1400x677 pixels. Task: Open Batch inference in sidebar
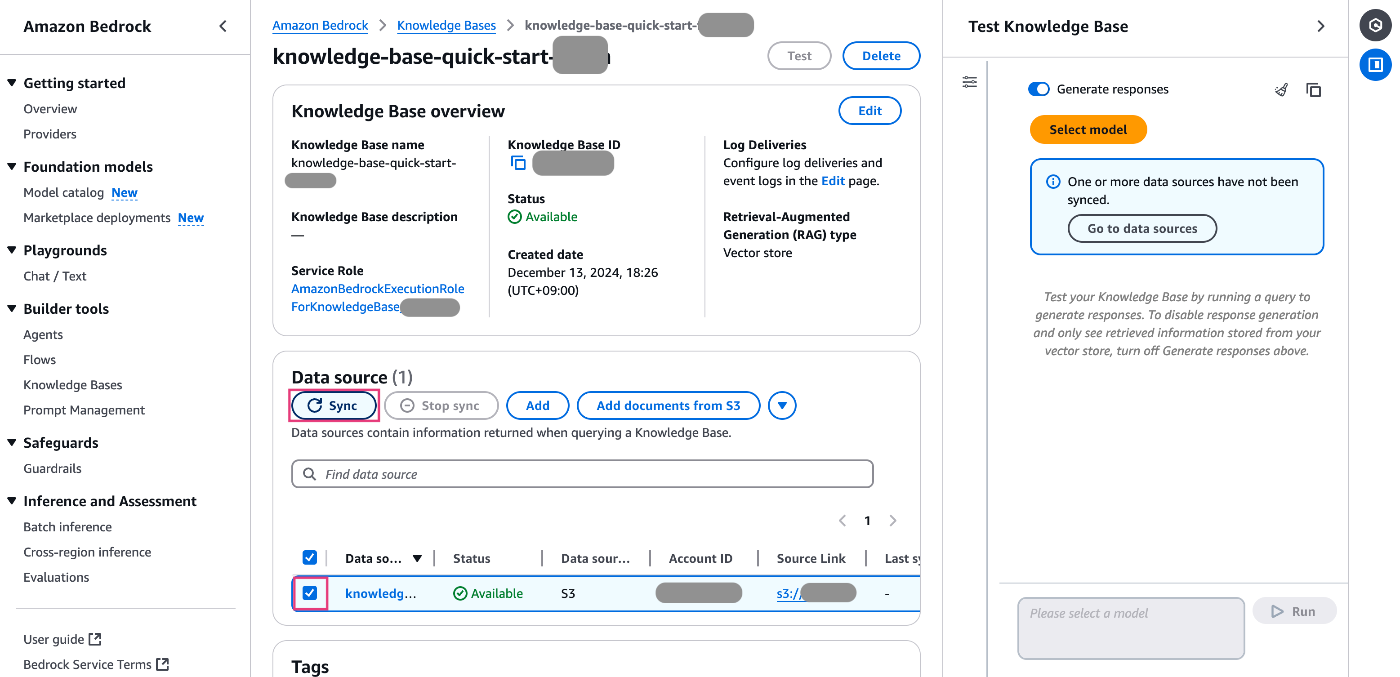pyautogui.click(x=67, y=527)
